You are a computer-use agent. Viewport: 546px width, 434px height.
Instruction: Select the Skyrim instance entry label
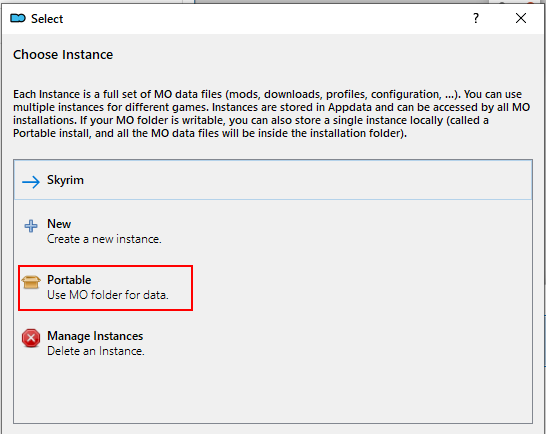65,180
